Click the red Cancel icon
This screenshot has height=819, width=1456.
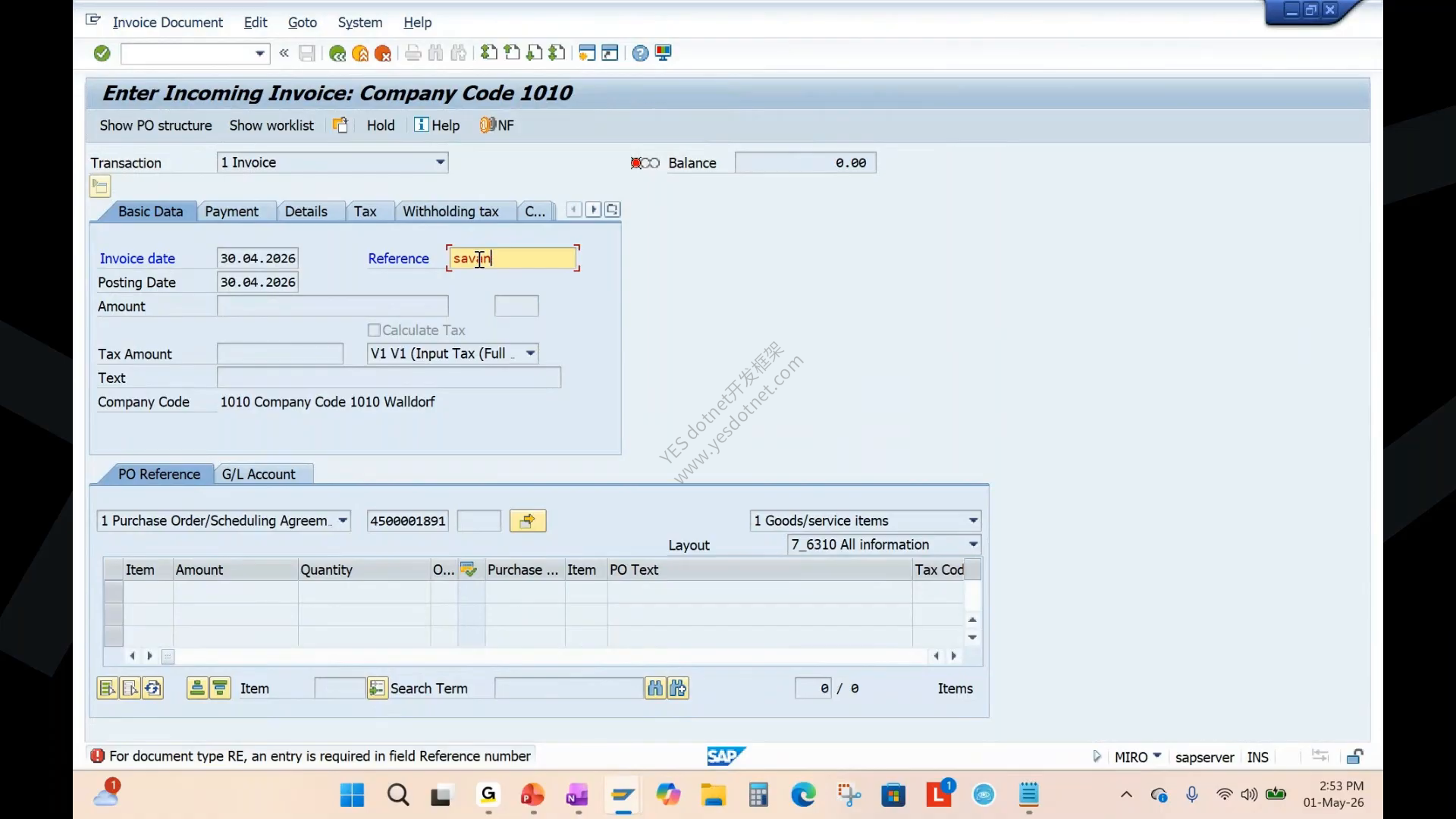(x=383, y=53)
